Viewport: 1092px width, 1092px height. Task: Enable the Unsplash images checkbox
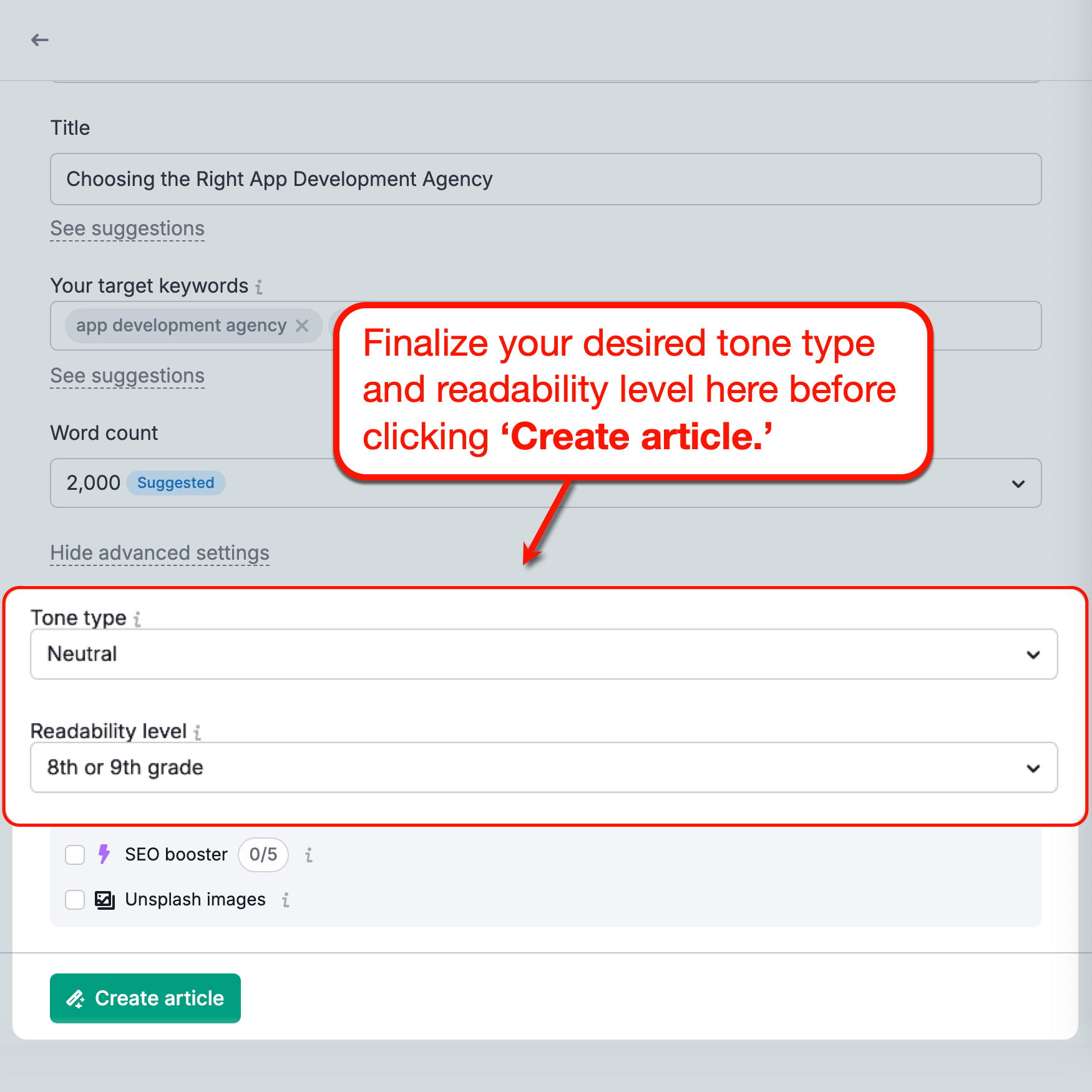coord(75,900)
